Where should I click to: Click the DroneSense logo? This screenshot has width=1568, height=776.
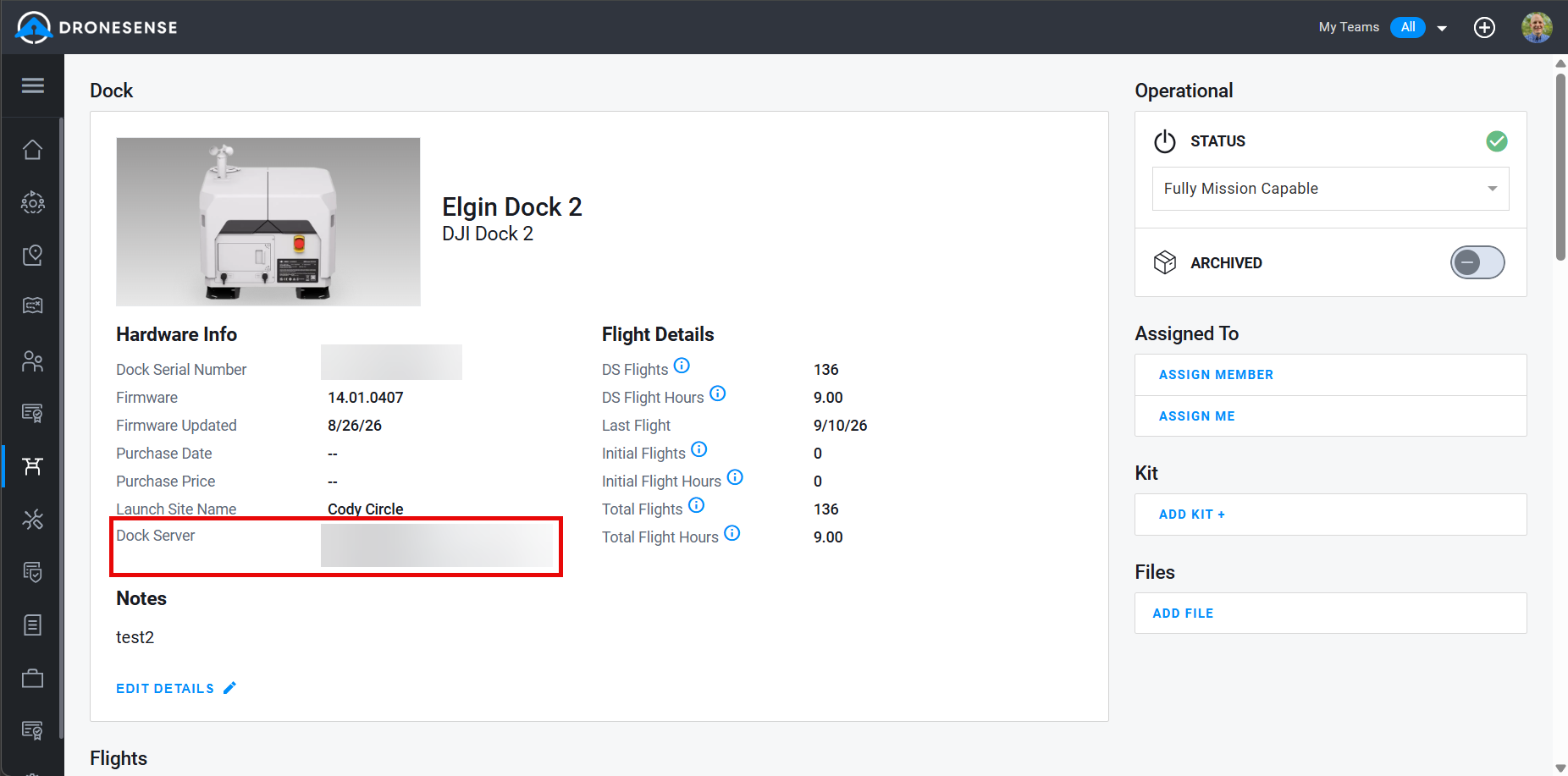point(97,27)
